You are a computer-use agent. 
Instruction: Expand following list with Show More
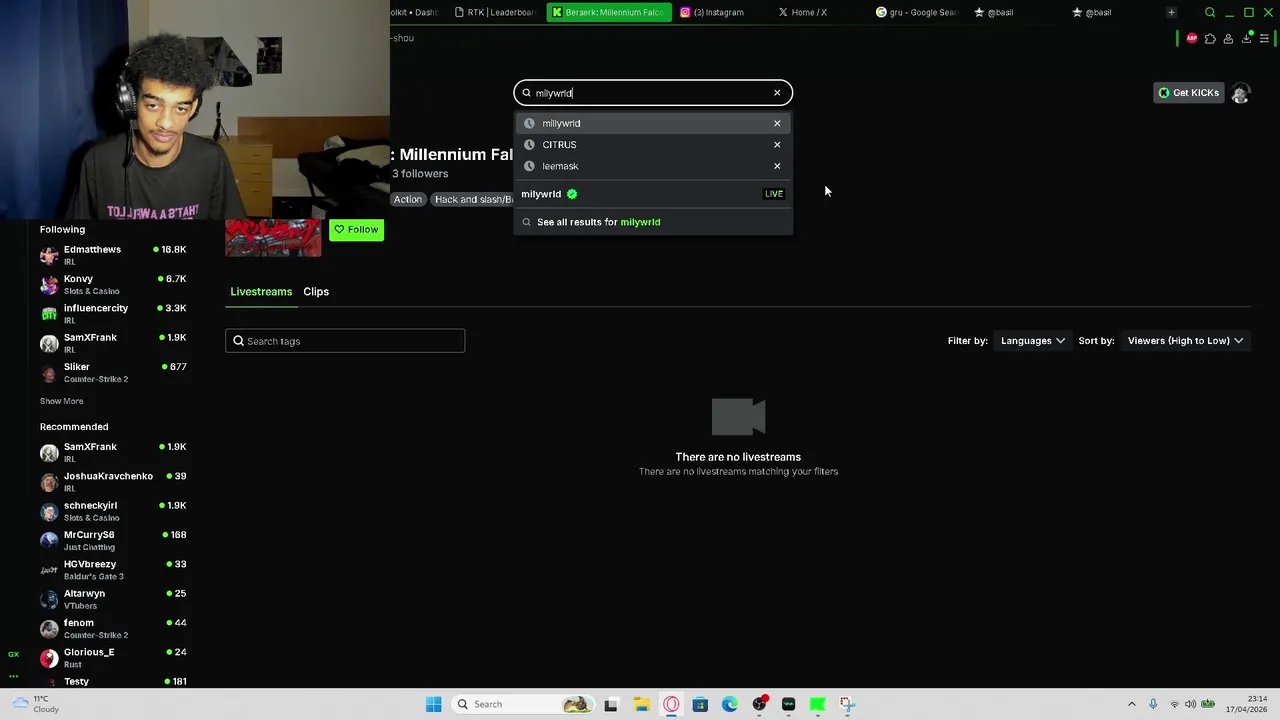61,401
